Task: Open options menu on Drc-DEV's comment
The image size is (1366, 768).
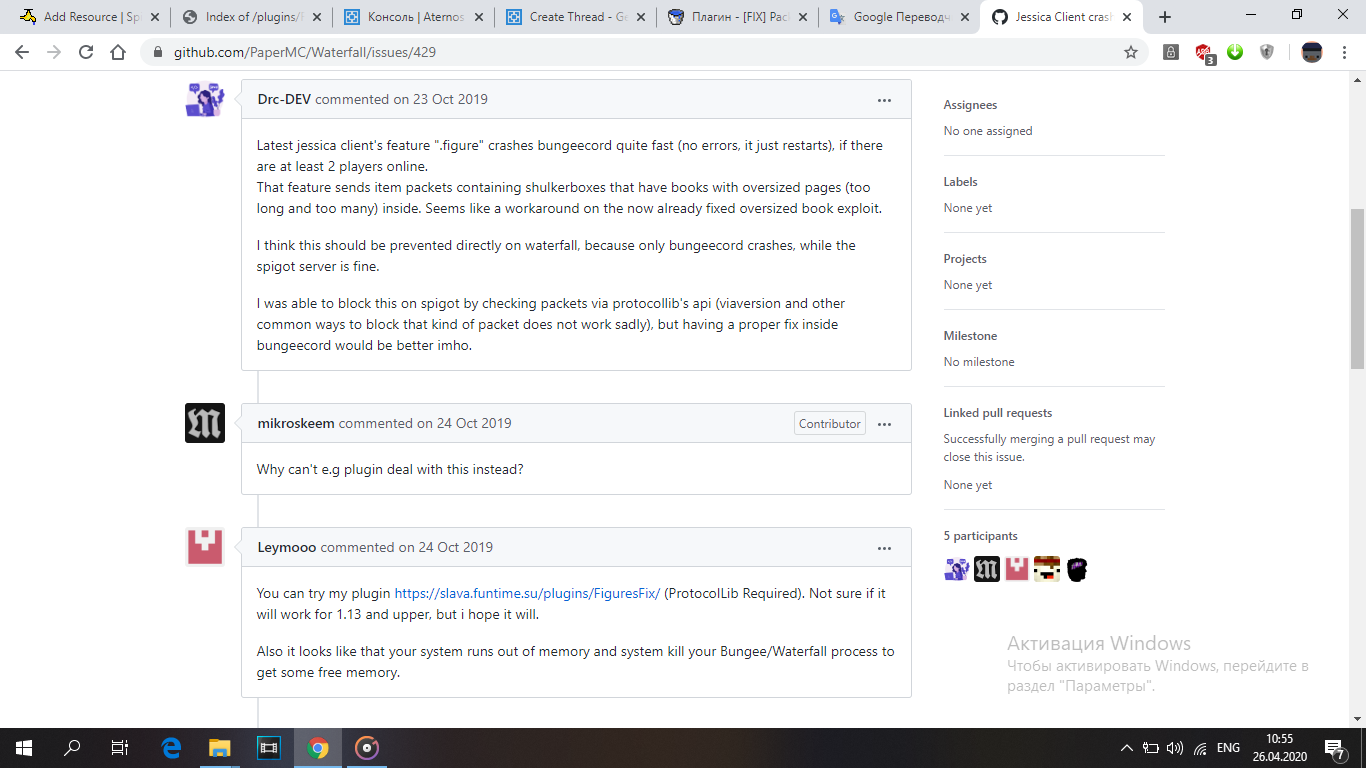Action: click(x=884, y=100)
